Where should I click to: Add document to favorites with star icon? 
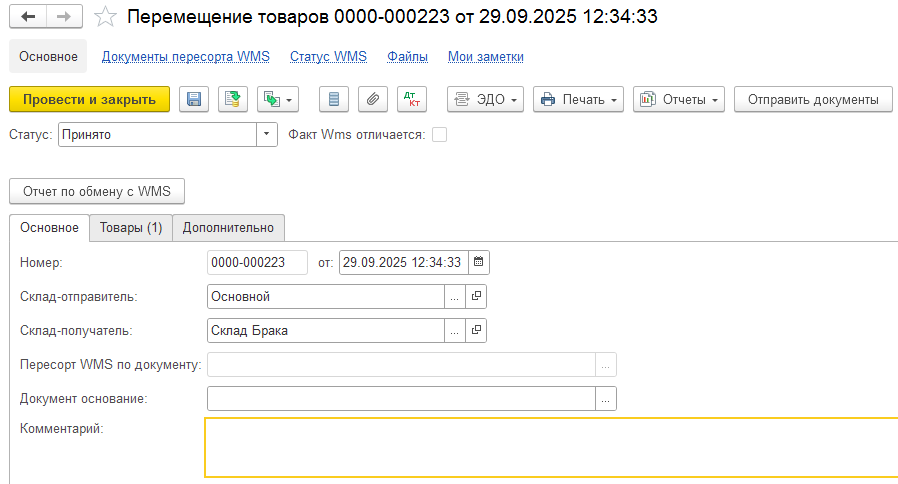[x=105, y=17]
